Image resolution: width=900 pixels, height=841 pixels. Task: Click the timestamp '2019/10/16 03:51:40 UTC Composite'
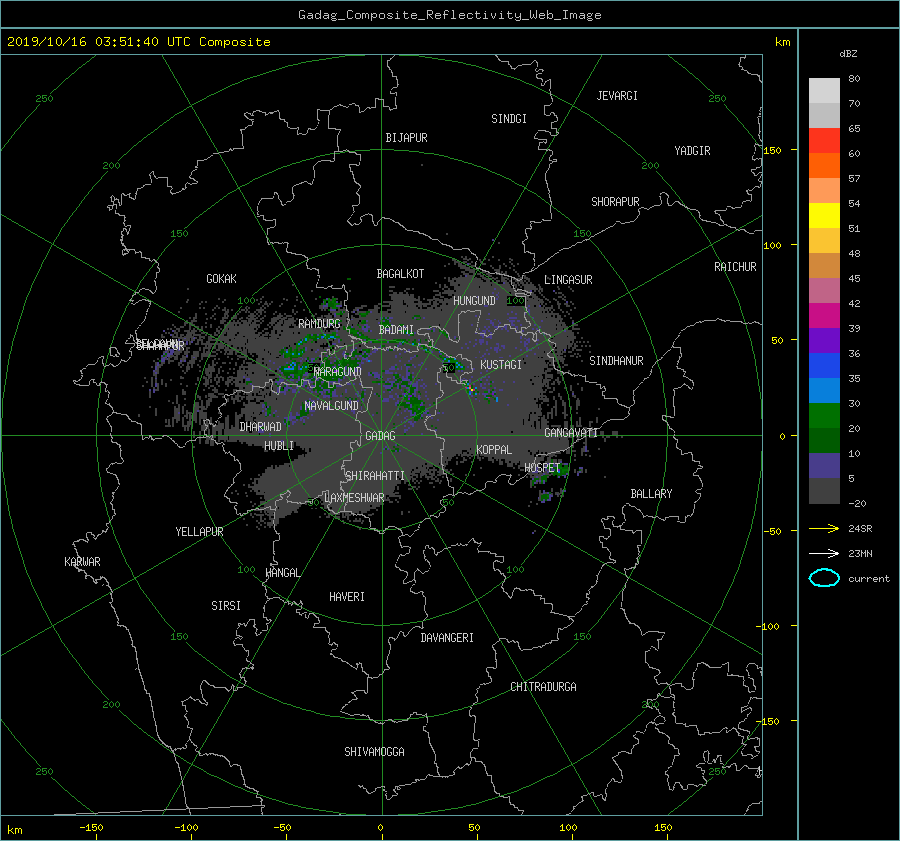coord(138,42)
